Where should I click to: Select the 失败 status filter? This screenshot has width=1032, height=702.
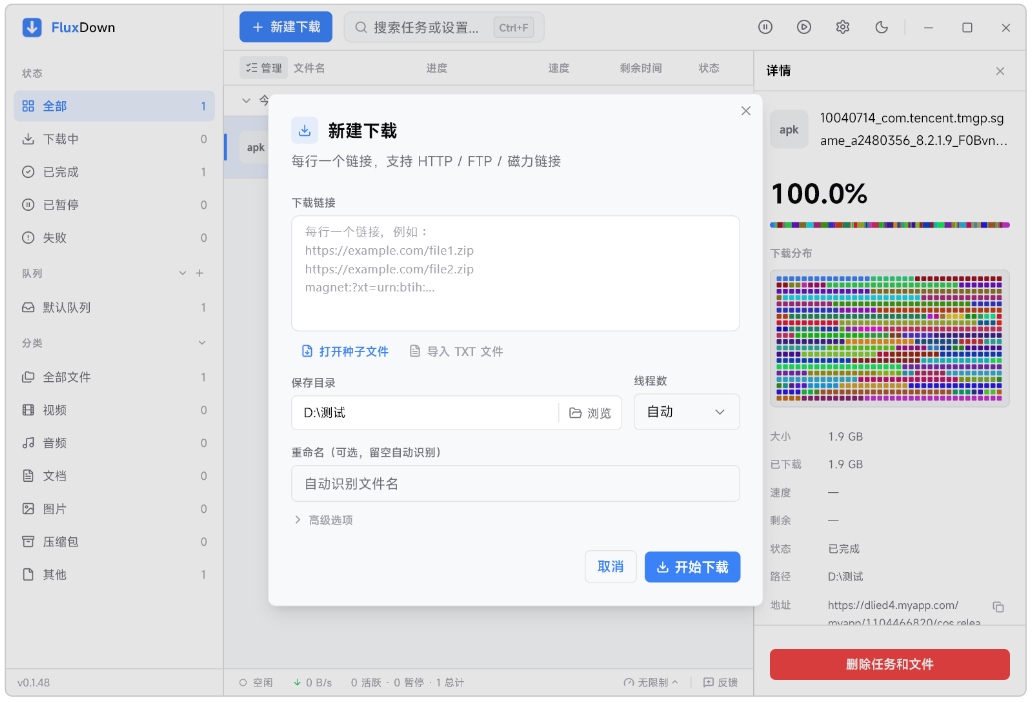pyautogui.click(x=115, y=238)
